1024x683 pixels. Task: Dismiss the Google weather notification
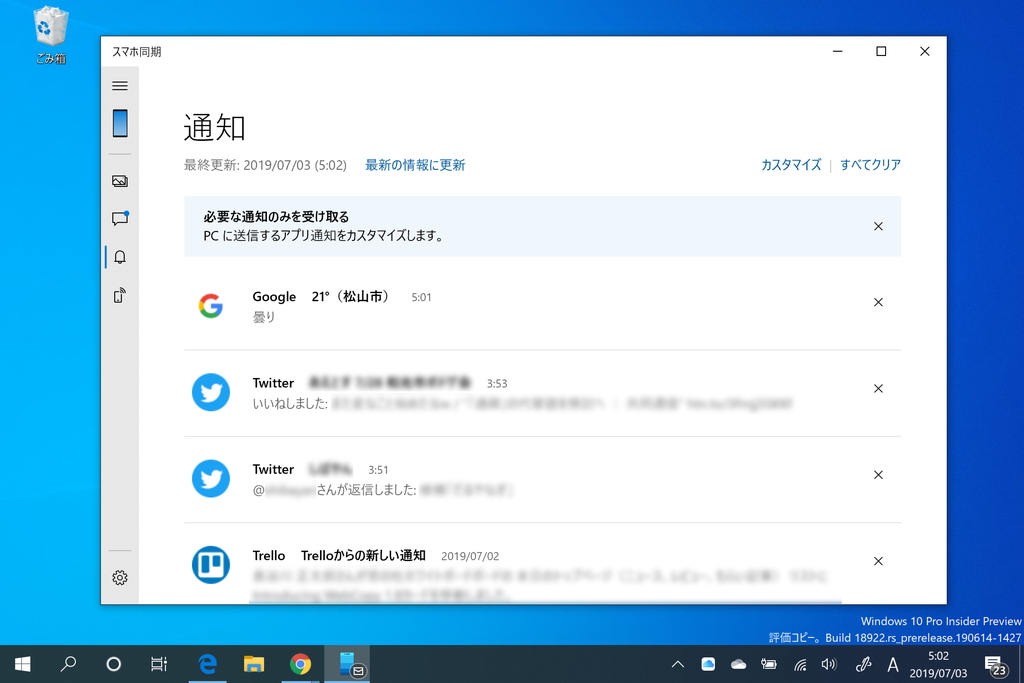[878, 302]
